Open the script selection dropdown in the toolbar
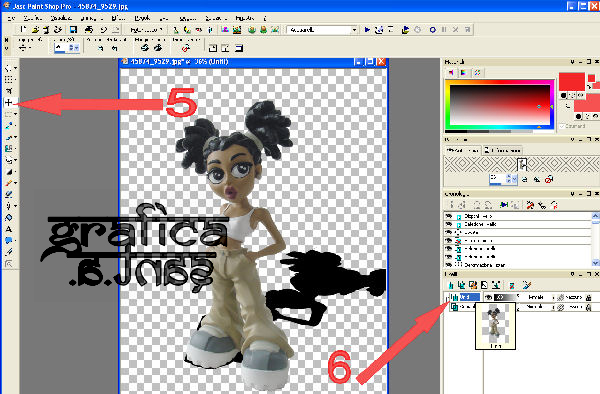Image resolution: width=600 pixels, height=394 pixels. [x=354, y=30]
